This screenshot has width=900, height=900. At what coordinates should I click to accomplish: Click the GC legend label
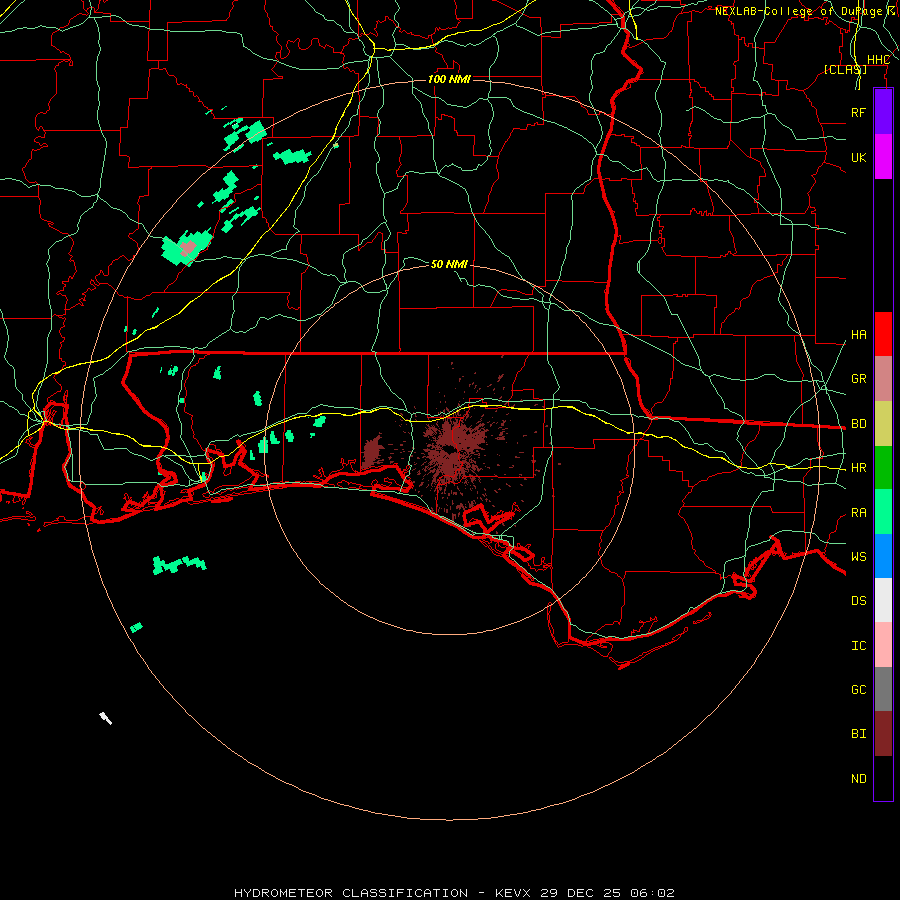pyautogui.click(x=858, y=689)
